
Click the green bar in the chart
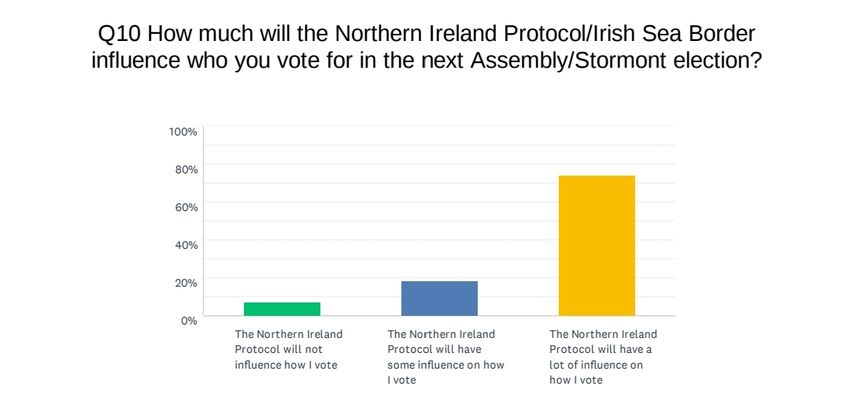point(282,309)
